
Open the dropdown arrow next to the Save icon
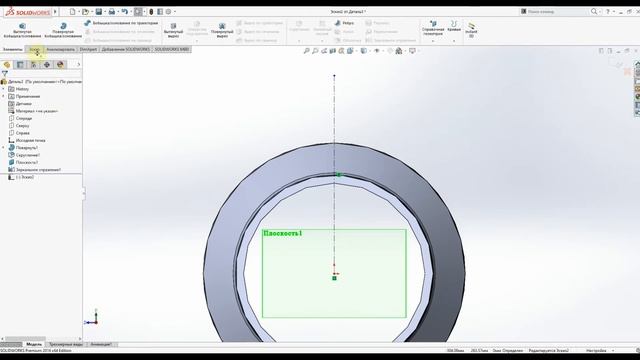point(104,12)
